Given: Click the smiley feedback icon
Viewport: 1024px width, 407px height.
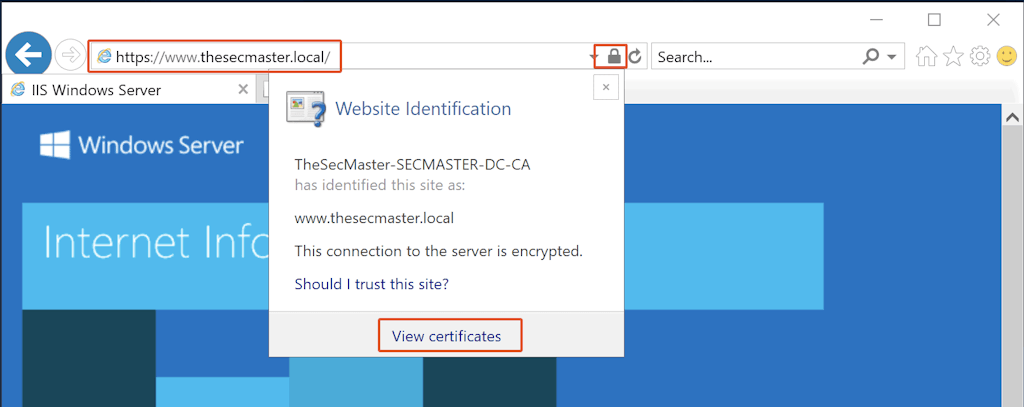Looking at the screenshot, I should point(1008,57).
